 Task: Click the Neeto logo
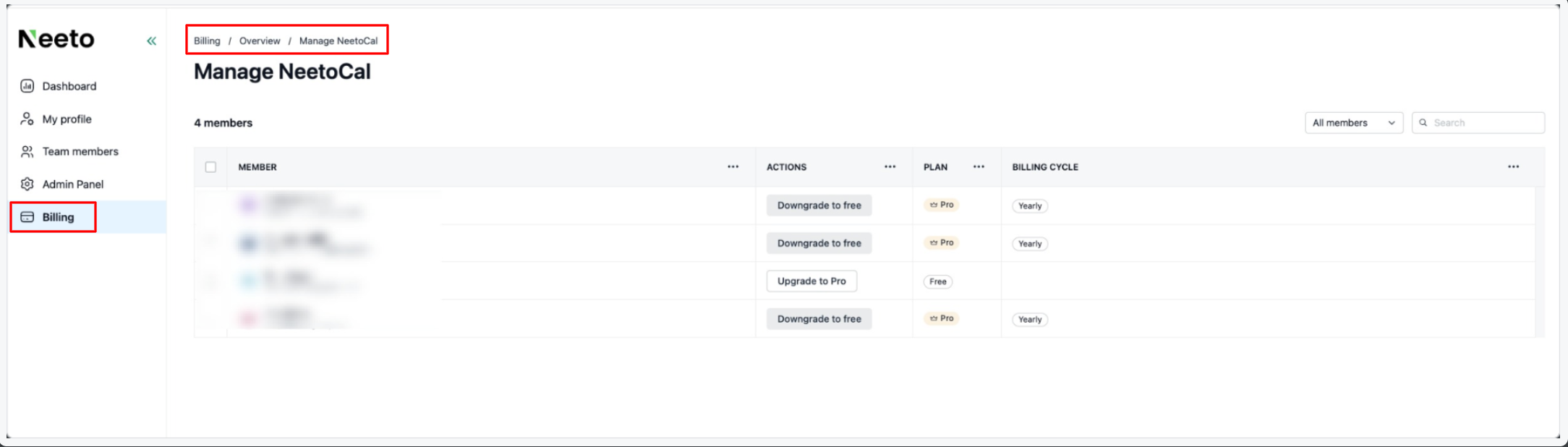click(x=56, y=39)
